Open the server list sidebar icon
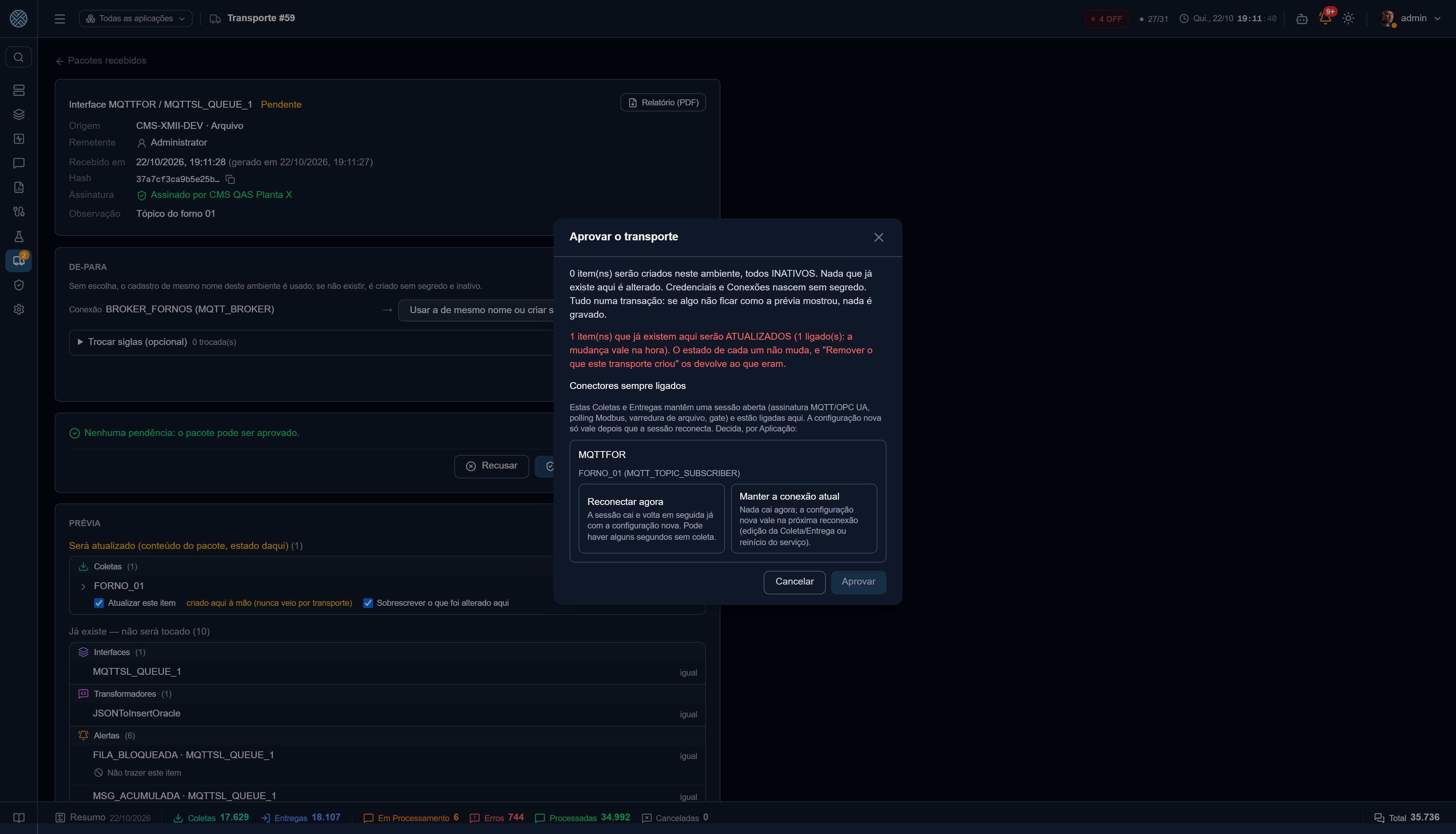This screenshot has height=834, width=1456. click(19, 91)
